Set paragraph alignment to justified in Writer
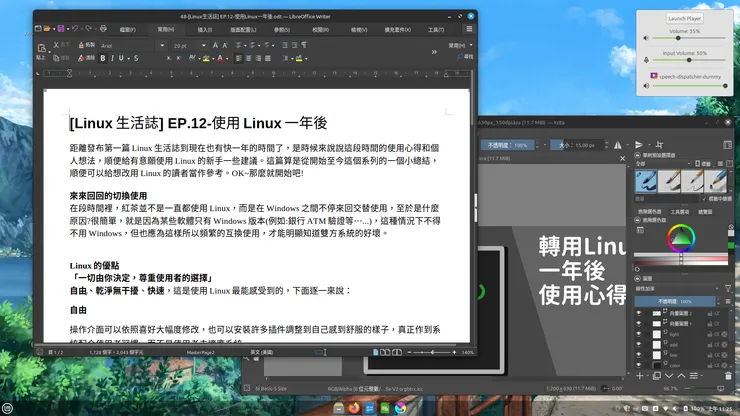The width and height of the screenshot is (740, 416). [268, 58]
